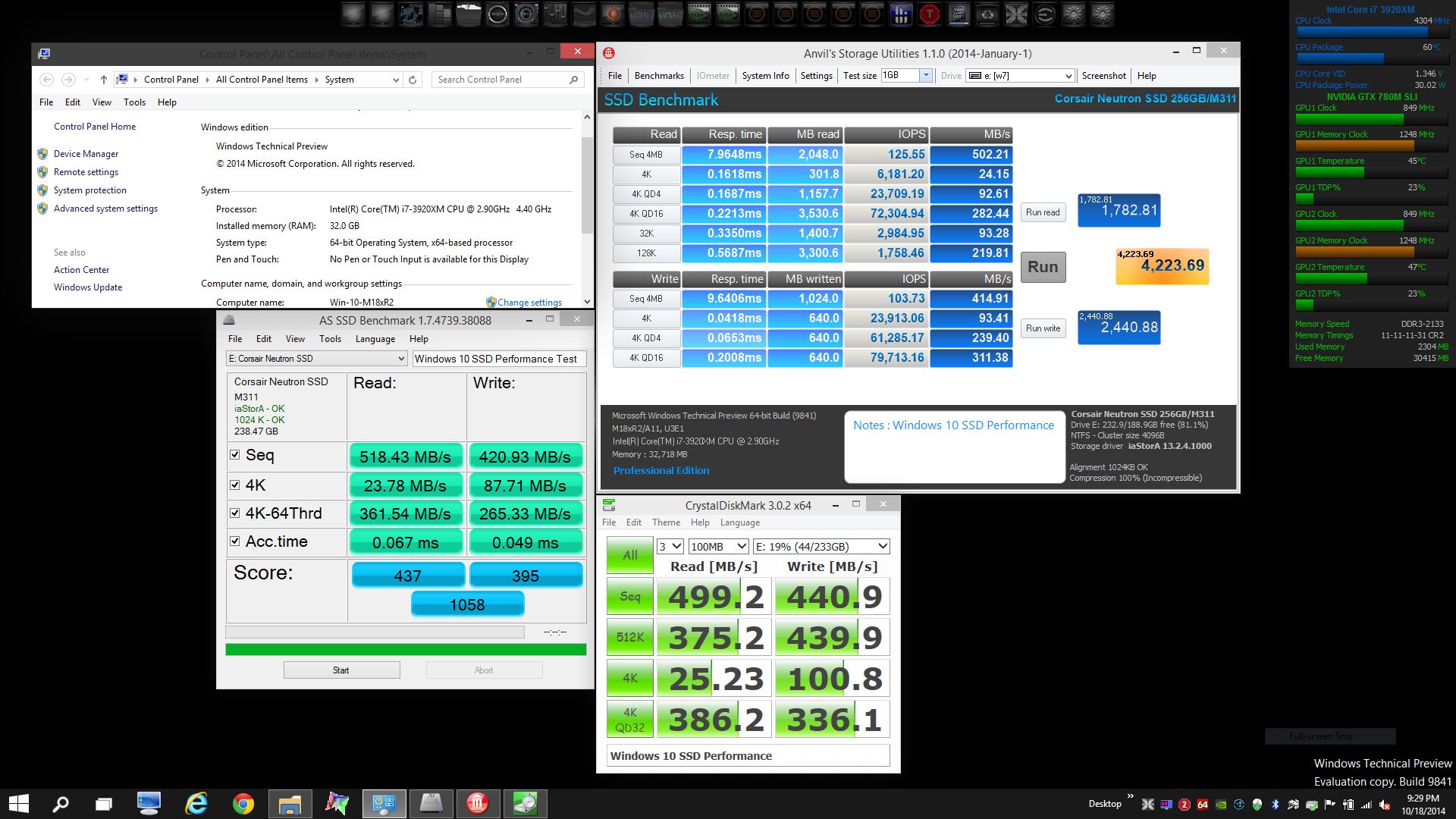The width and height of the screenshot is (1456, 819).
Task: Click Refresh in Control Panel address bar
Action: click(x=413, y=80)
